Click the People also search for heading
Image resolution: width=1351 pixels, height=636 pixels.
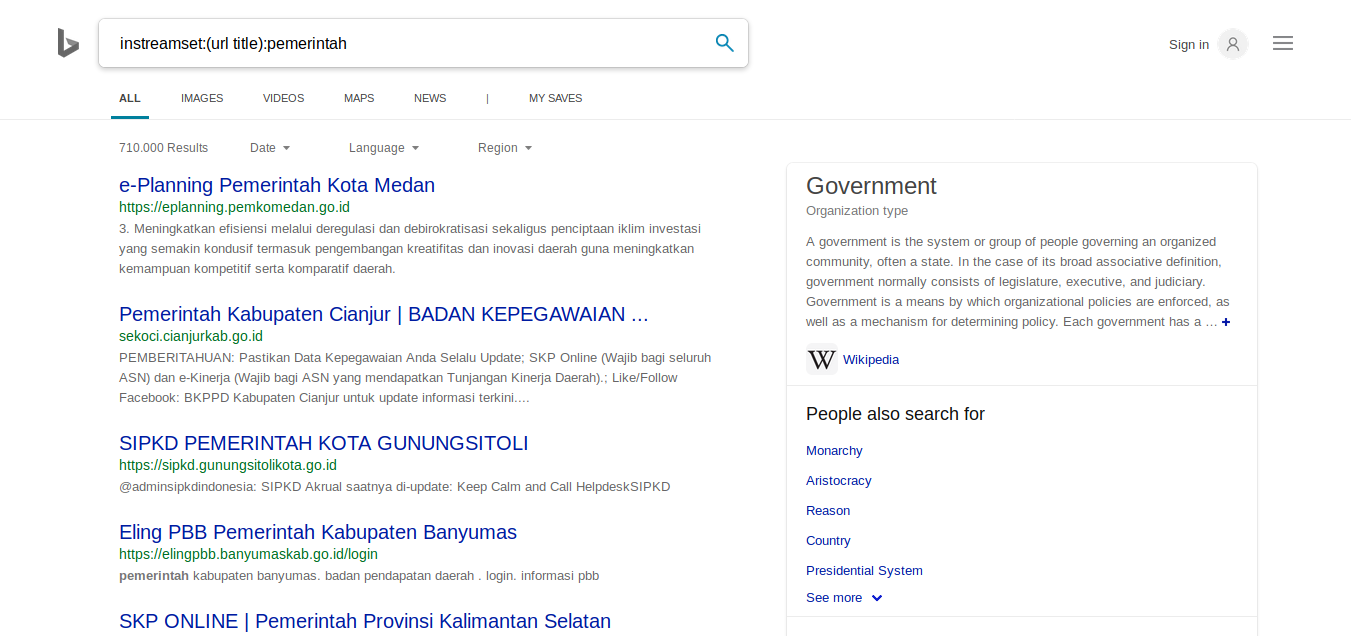[x=895, y=414]
